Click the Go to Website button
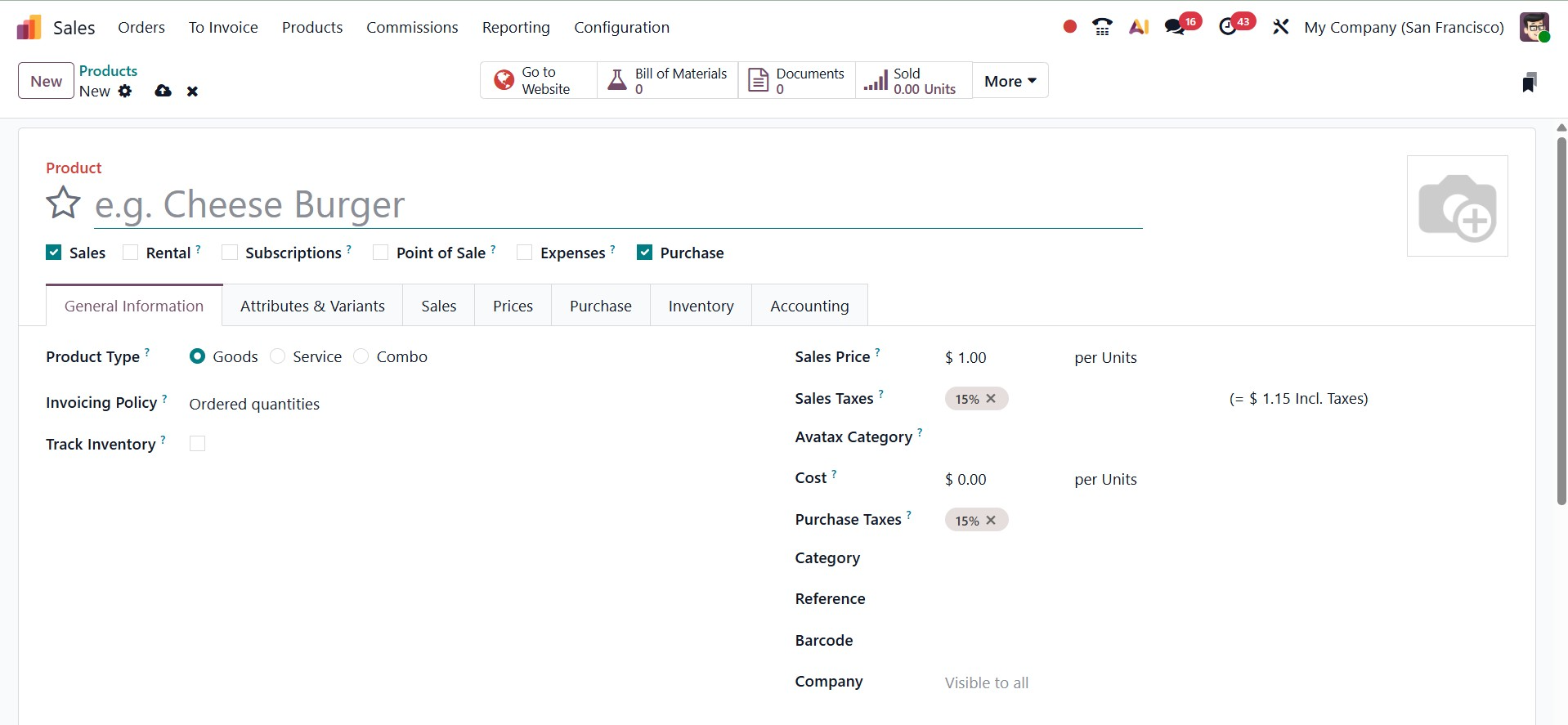Image resolution: width=1568 pixels, height=725 pixels. click(x=538, y=81)
